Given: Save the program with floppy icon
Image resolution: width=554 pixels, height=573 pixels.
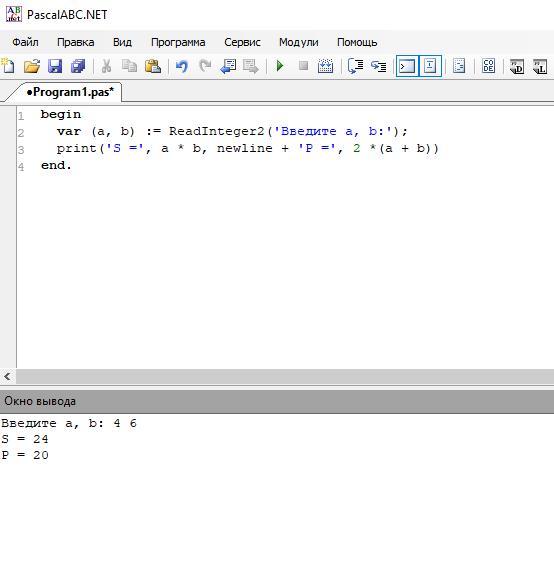Looking at the screenshot, I should coord(55,67).
